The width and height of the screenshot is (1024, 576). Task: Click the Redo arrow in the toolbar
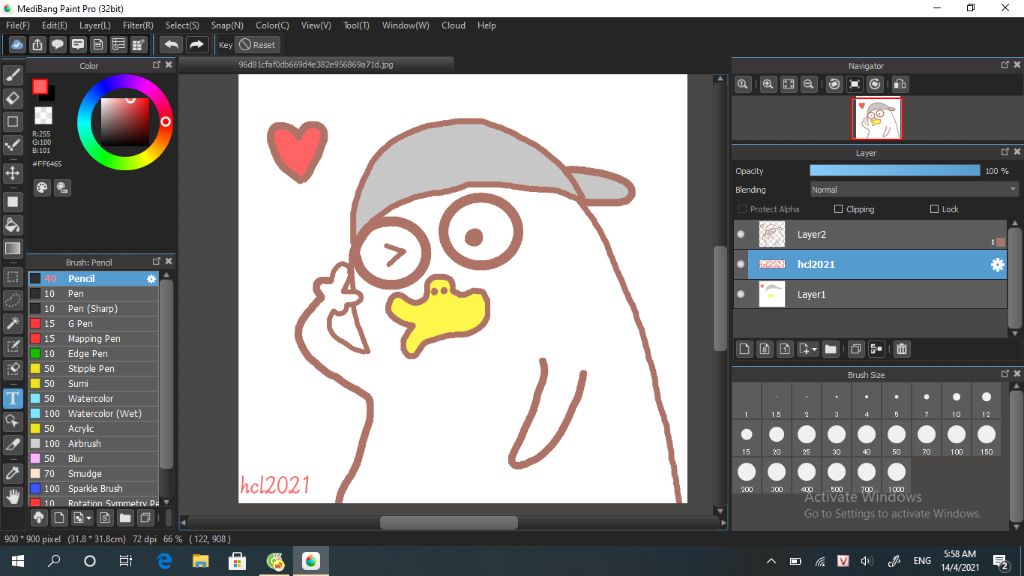pos(196,44)
